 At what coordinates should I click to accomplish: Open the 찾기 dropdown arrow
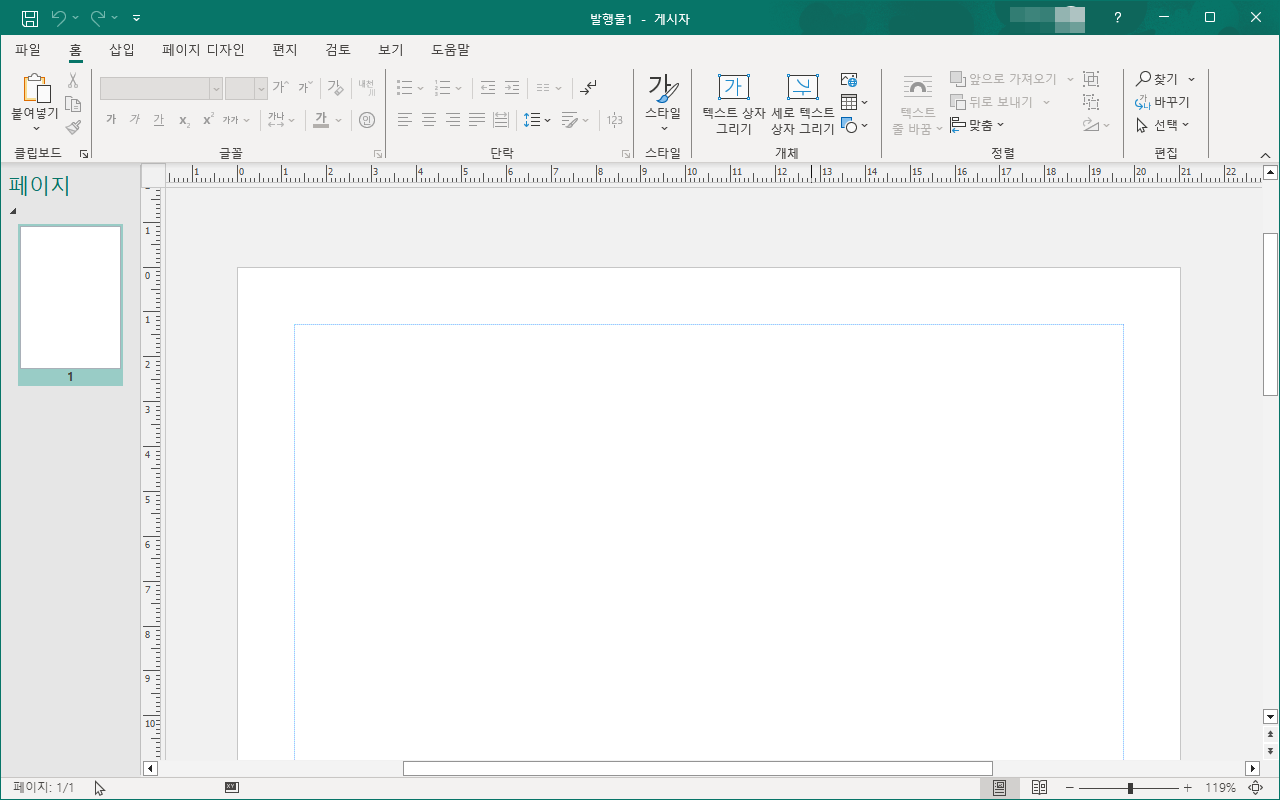1191,79
